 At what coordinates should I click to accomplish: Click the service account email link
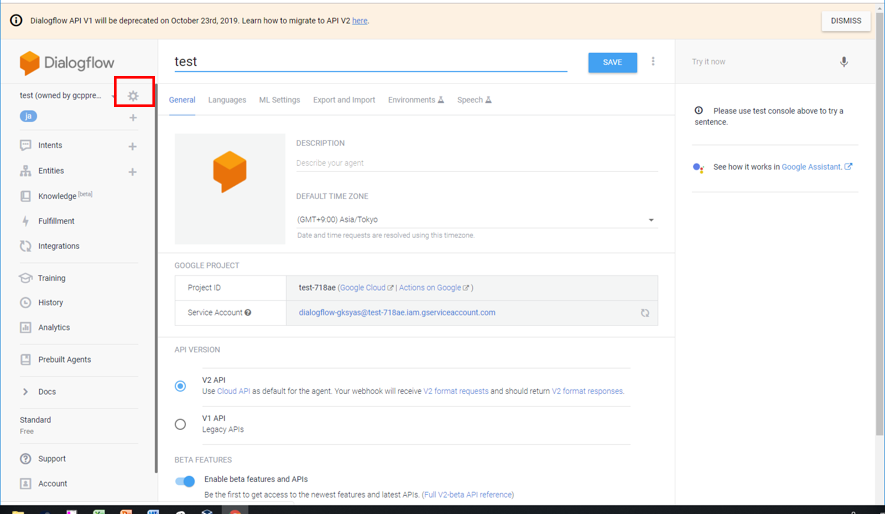point(397,313)
